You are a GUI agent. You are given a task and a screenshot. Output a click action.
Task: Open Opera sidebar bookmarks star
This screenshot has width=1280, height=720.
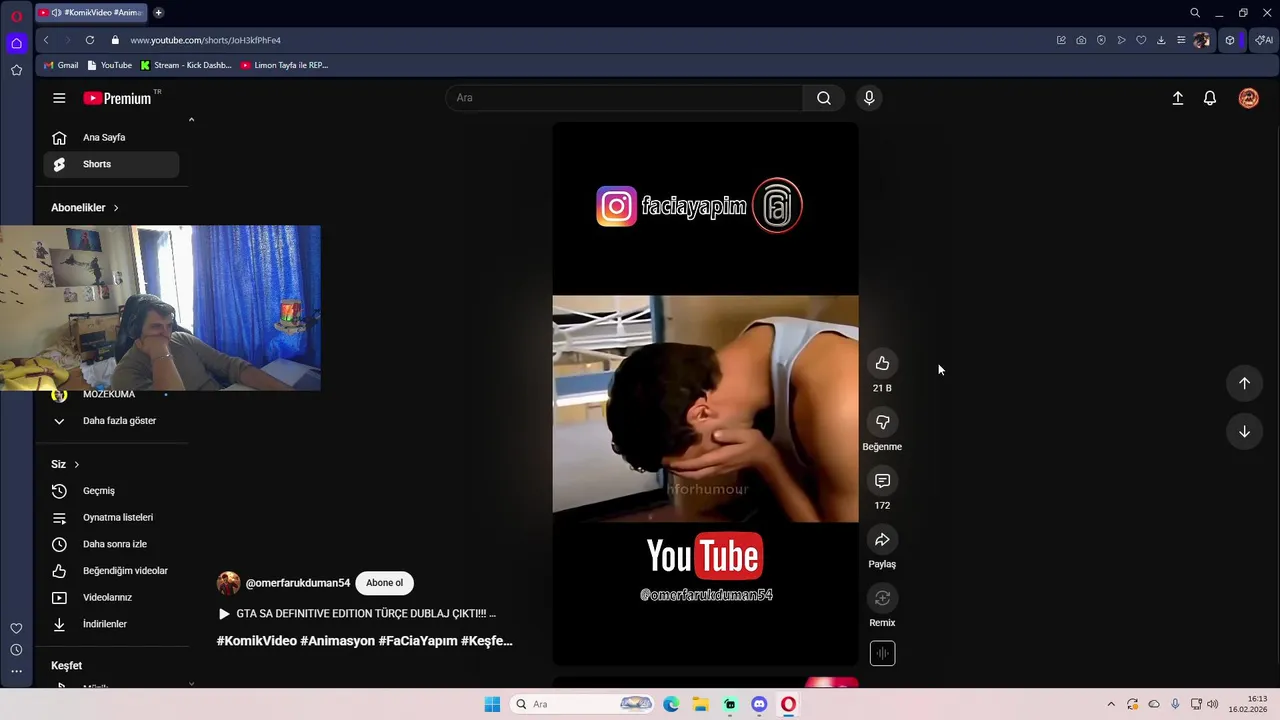(x=16, y=70)
